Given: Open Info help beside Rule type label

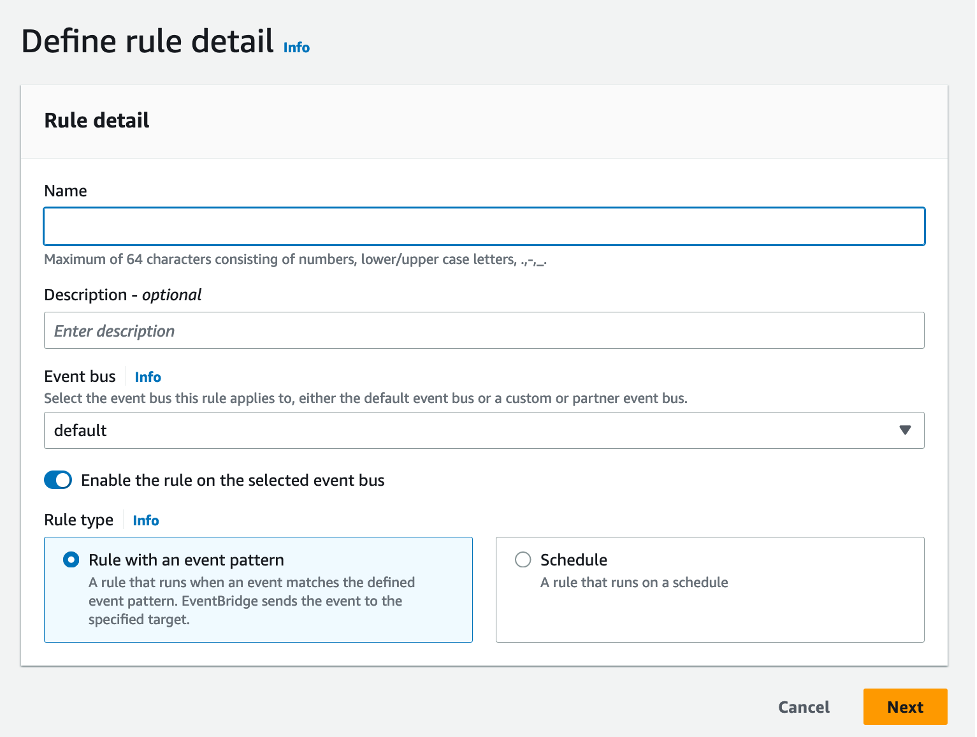Looking at the screenshot, I should (145, 520).
